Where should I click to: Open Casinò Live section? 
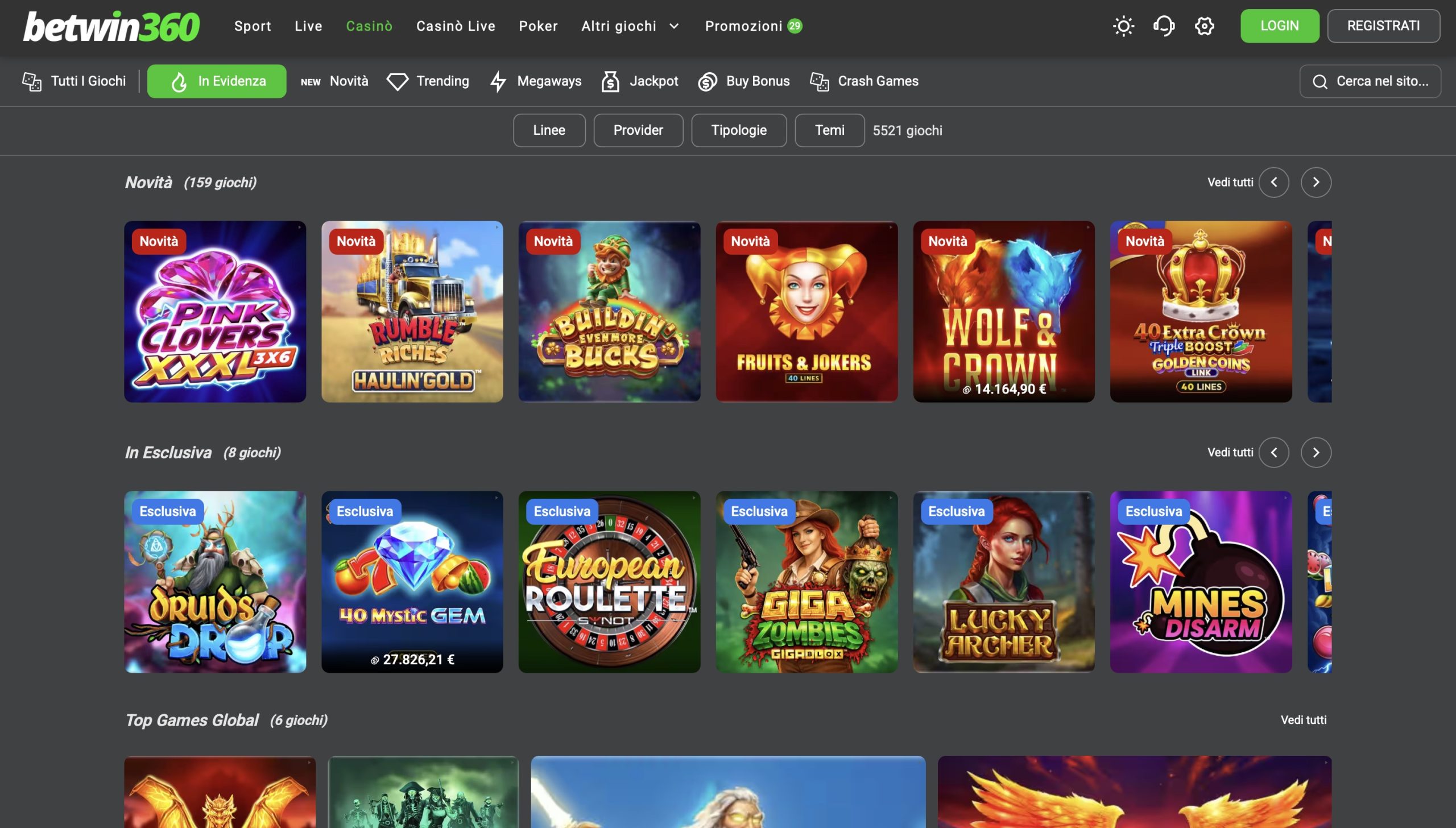(x=456, y=26)
